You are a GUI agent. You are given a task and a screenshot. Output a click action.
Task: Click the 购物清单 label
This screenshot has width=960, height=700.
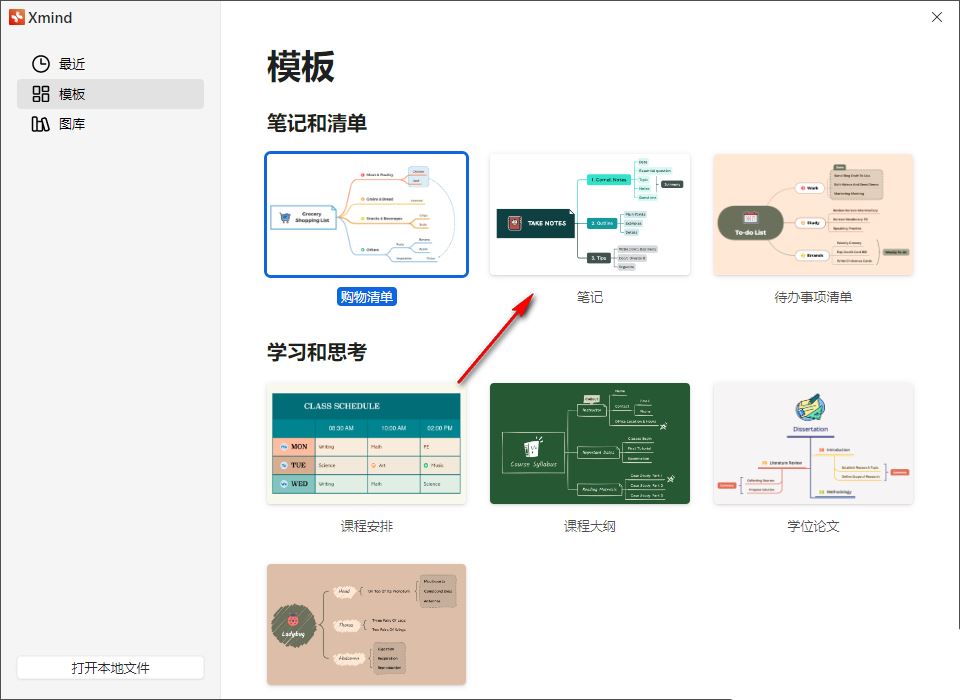point(367,297)
